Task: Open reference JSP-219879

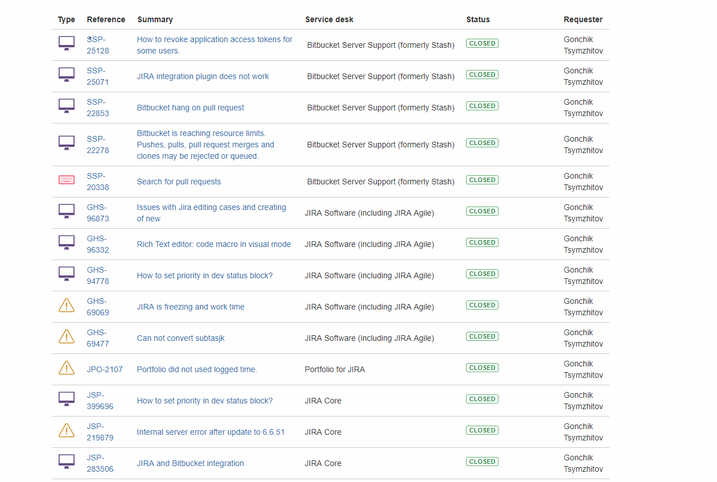Action: 100,432
